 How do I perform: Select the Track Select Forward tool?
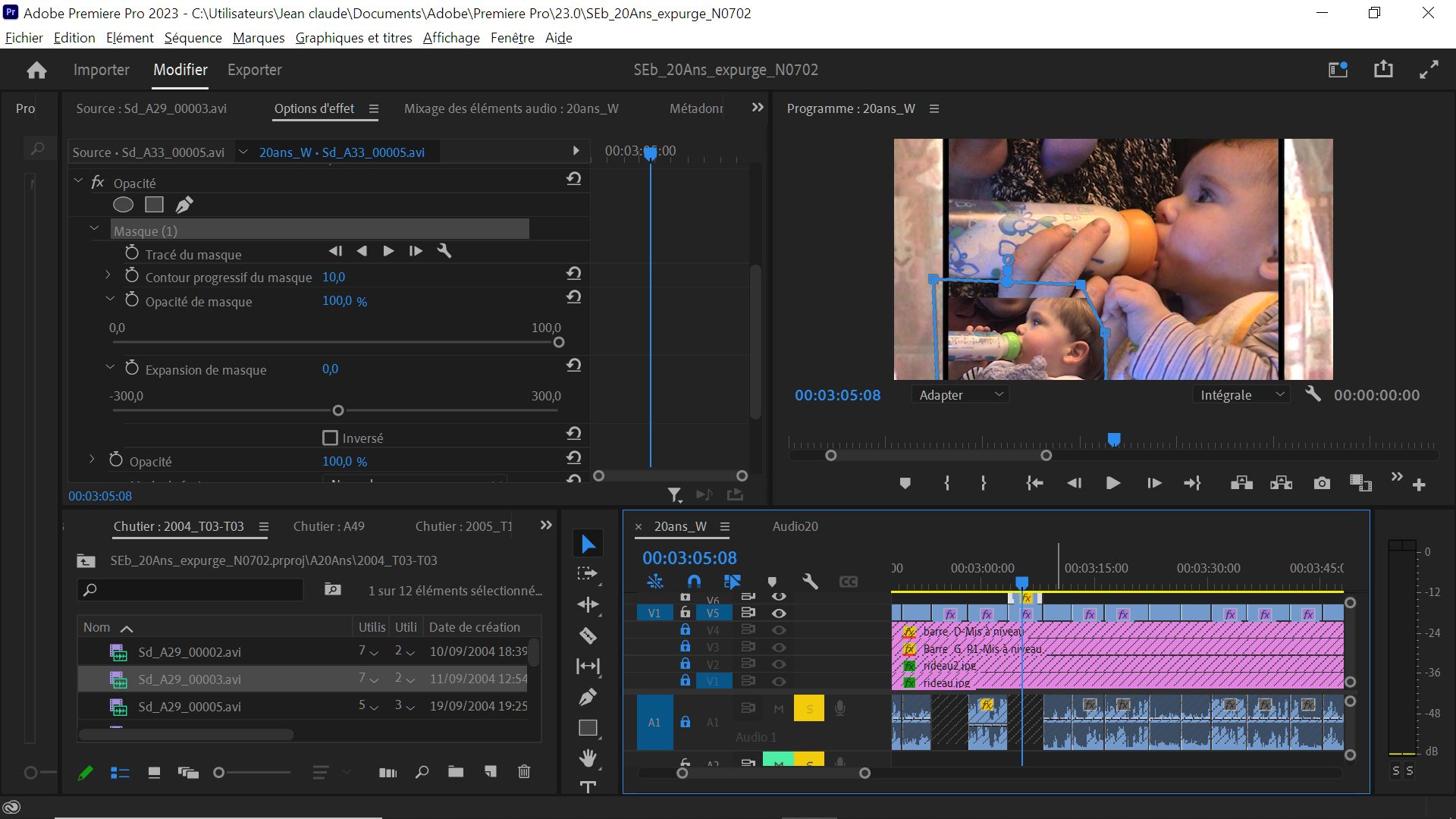588,574
